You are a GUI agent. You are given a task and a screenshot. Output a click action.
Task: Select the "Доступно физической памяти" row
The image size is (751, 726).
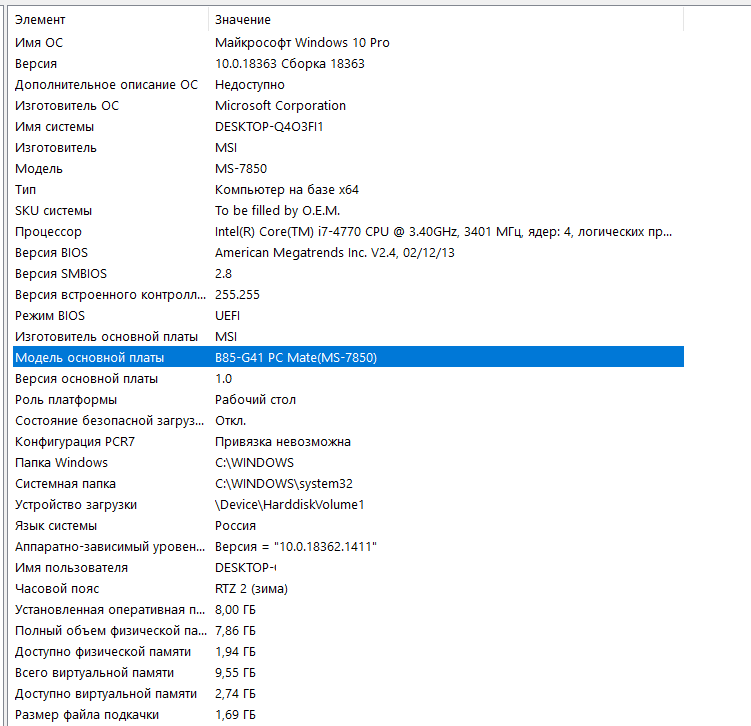click(348, 651)
